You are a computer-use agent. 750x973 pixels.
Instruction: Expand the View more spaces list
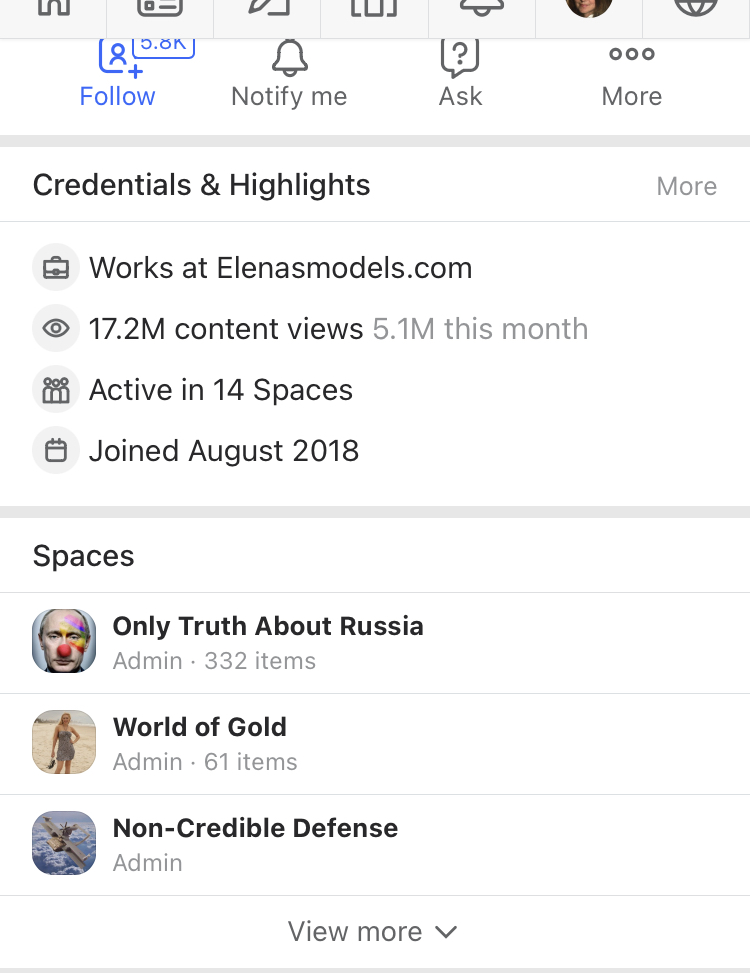click(355, 931)
